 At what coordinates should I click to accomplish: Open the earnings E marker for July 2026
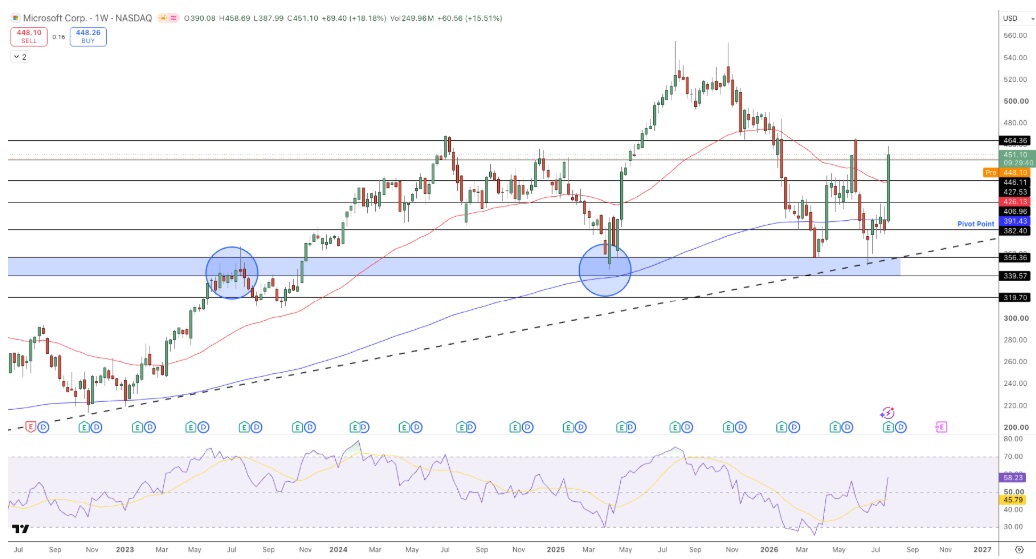pos(889,428)
